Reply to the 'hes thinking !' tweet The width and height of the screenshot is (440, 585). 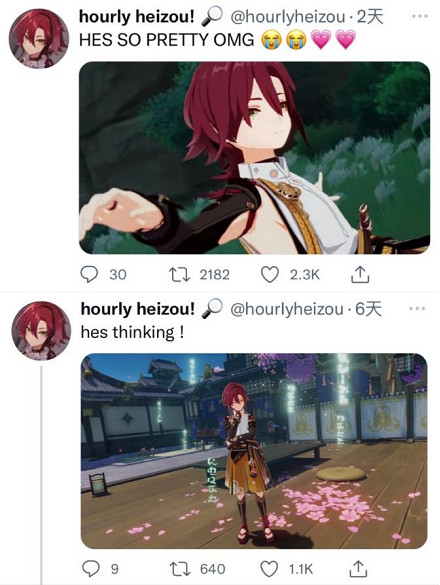point(90,569)
